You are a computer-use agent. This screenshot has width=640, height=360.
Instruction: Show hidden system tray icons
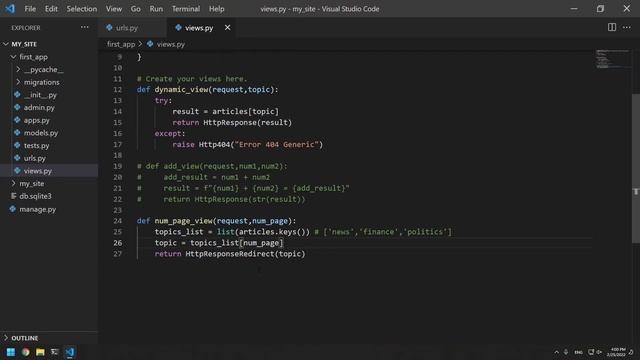click(x=556, y=352)
